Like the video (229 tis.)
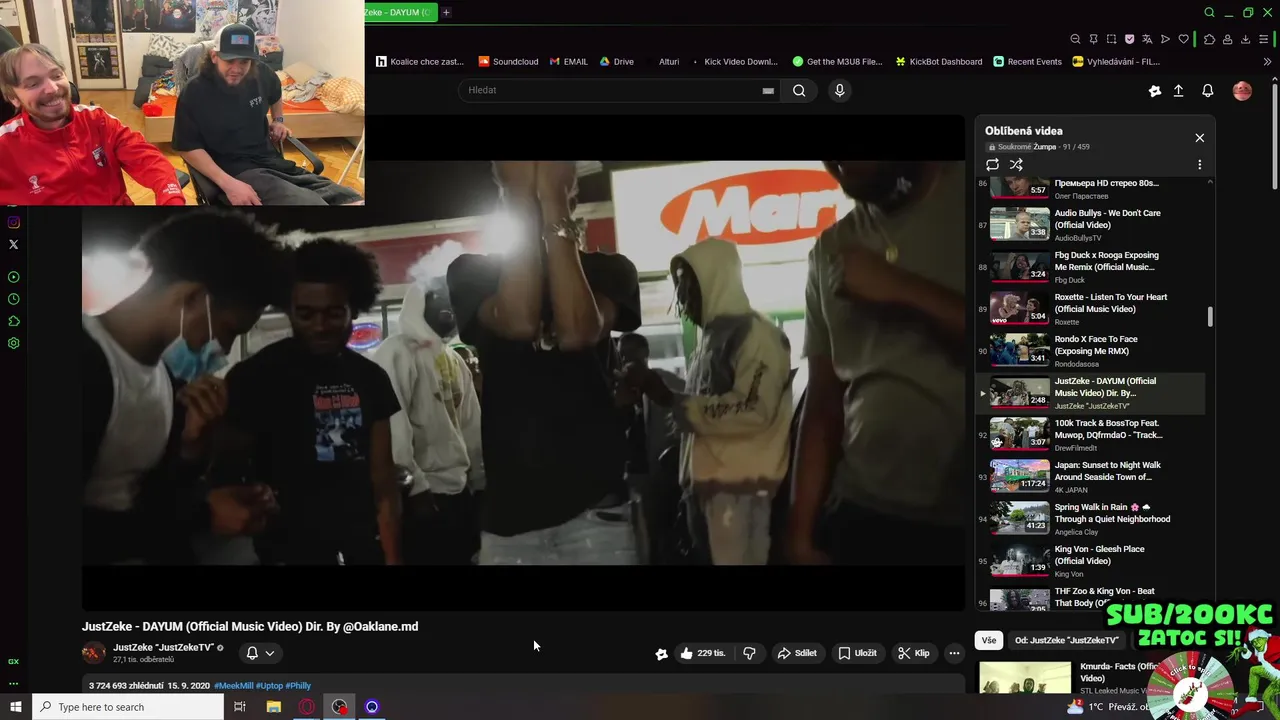1280x720 pixels. [x=703, y=653]
